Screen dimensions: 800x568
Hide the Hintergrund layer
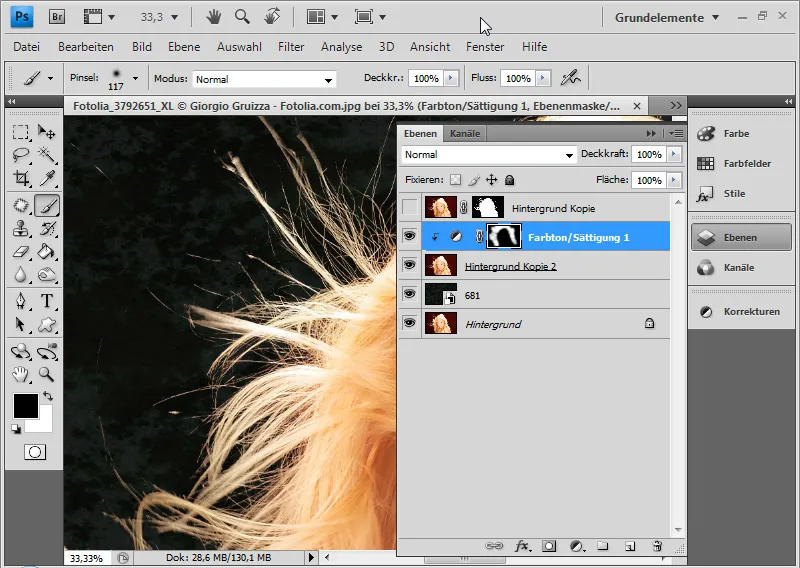click(x=409, y=323)
